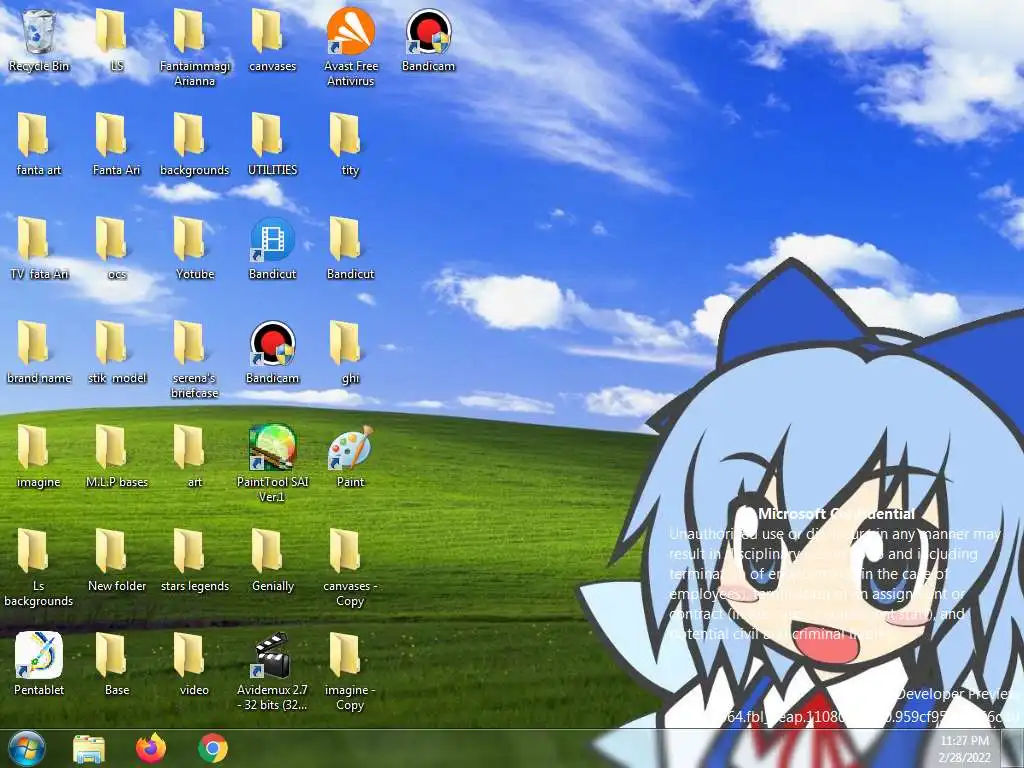The width and height of the screenshot is (1024, 768).
Task: Open the TV fata Ari folder
Action: (39, 248)
